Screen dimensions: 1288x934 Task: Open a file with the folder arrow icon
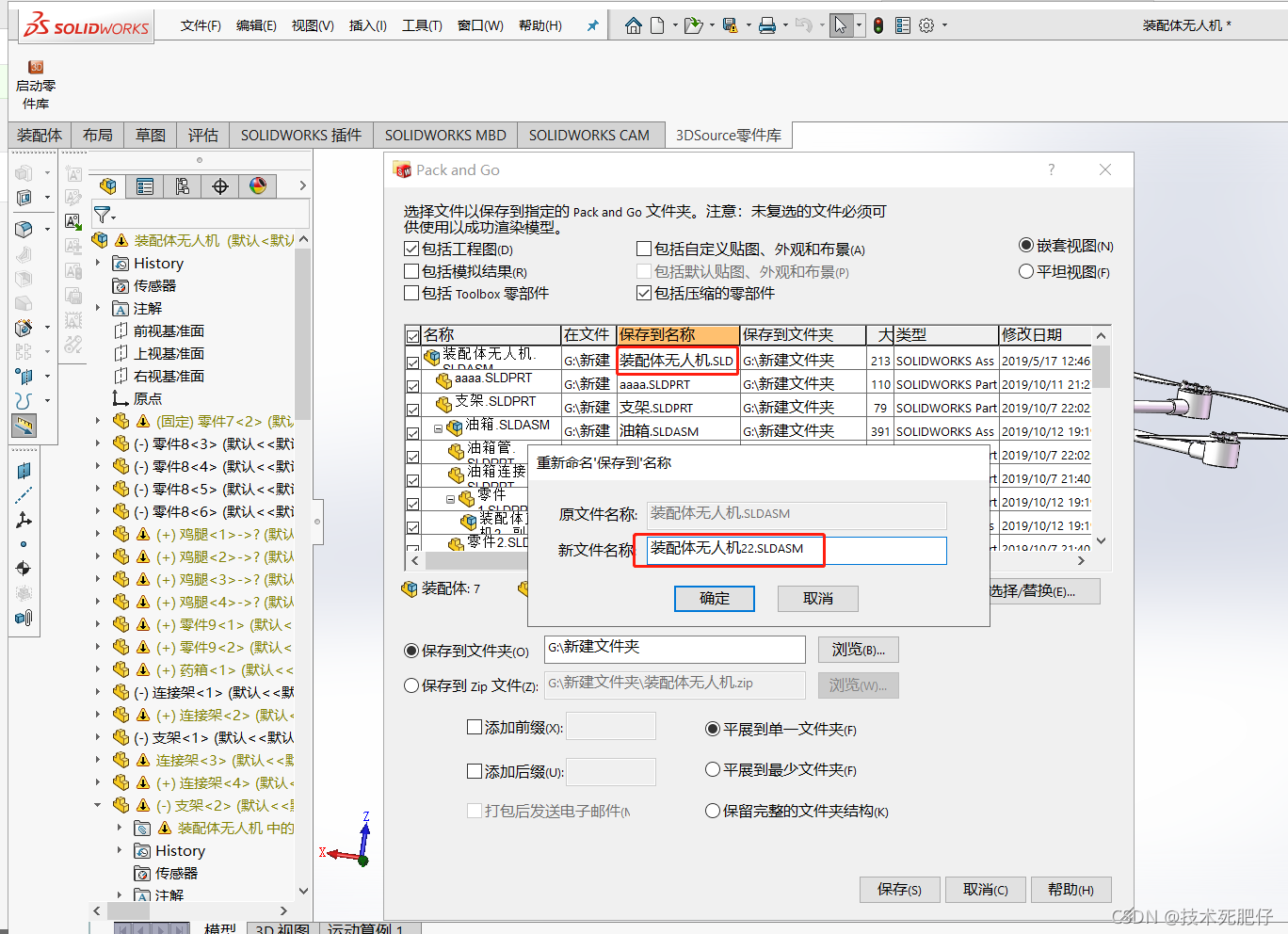693,25
